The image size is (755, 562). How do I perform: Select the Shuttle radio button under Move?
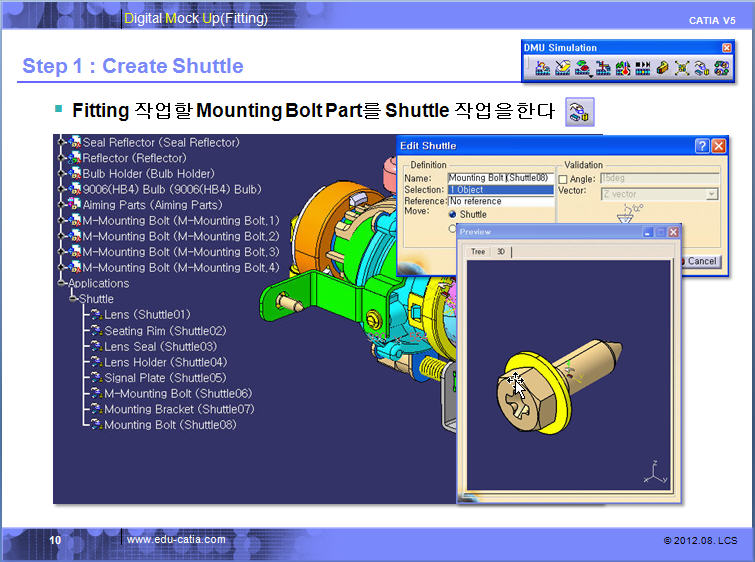coord(453,214)
